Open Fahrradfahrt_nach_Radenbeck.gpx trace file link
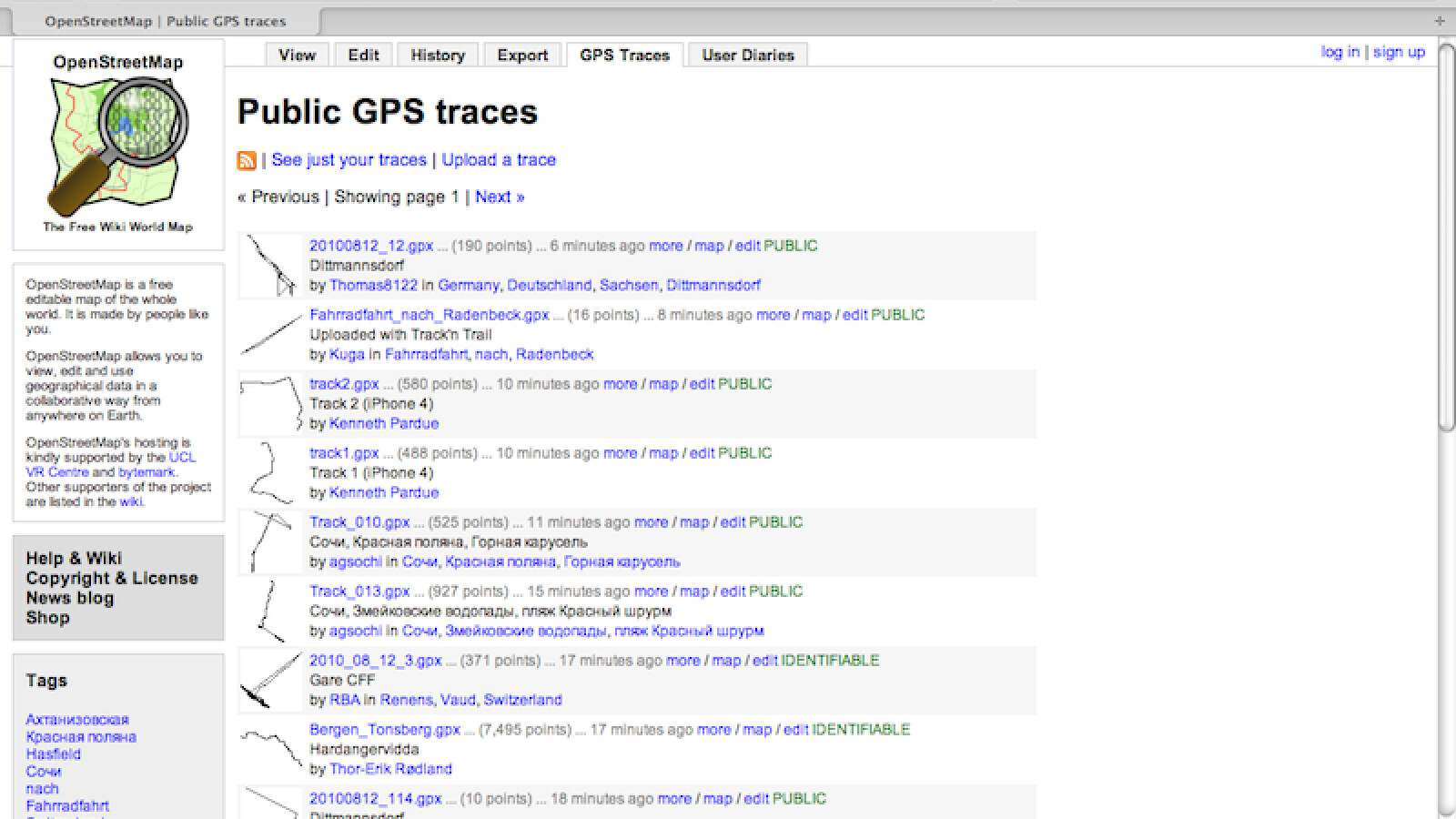Image resolution: width=1456 pixels, height=819 pixels. pyautogui.click(x=429, y=315)
